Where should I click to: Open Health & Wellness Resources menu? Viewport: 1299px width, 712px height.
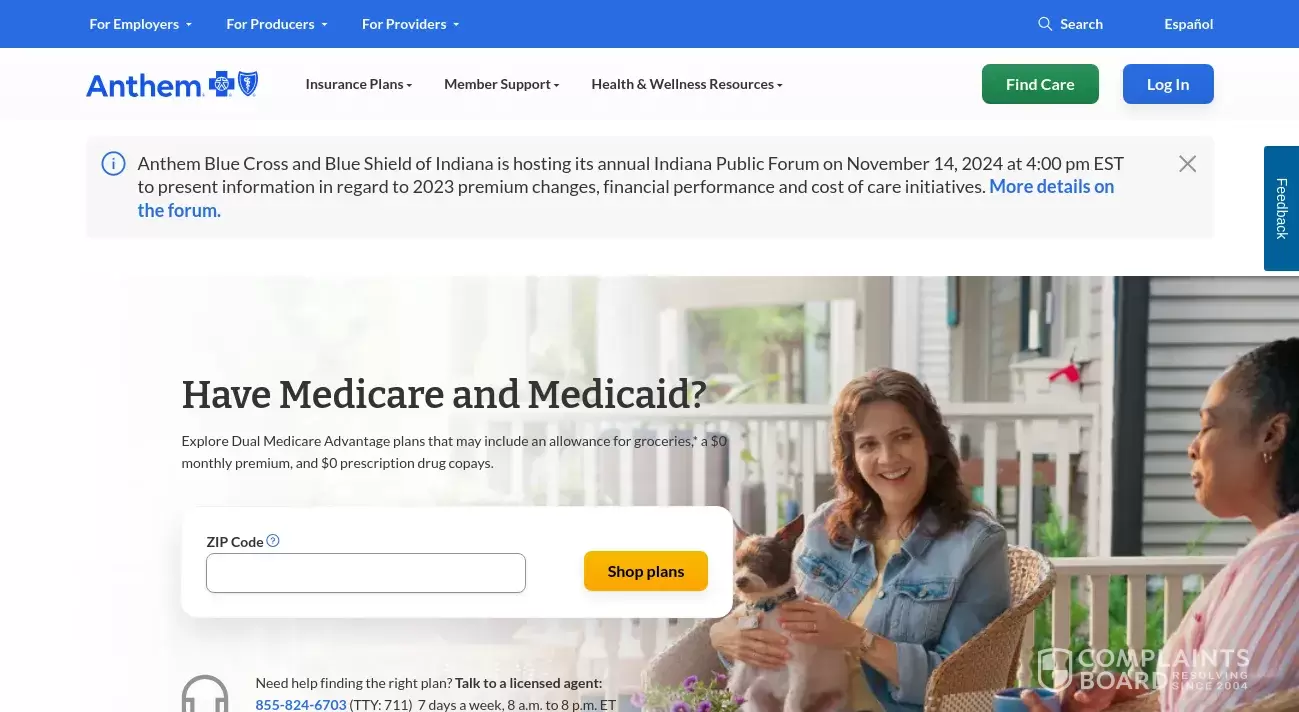687,84
